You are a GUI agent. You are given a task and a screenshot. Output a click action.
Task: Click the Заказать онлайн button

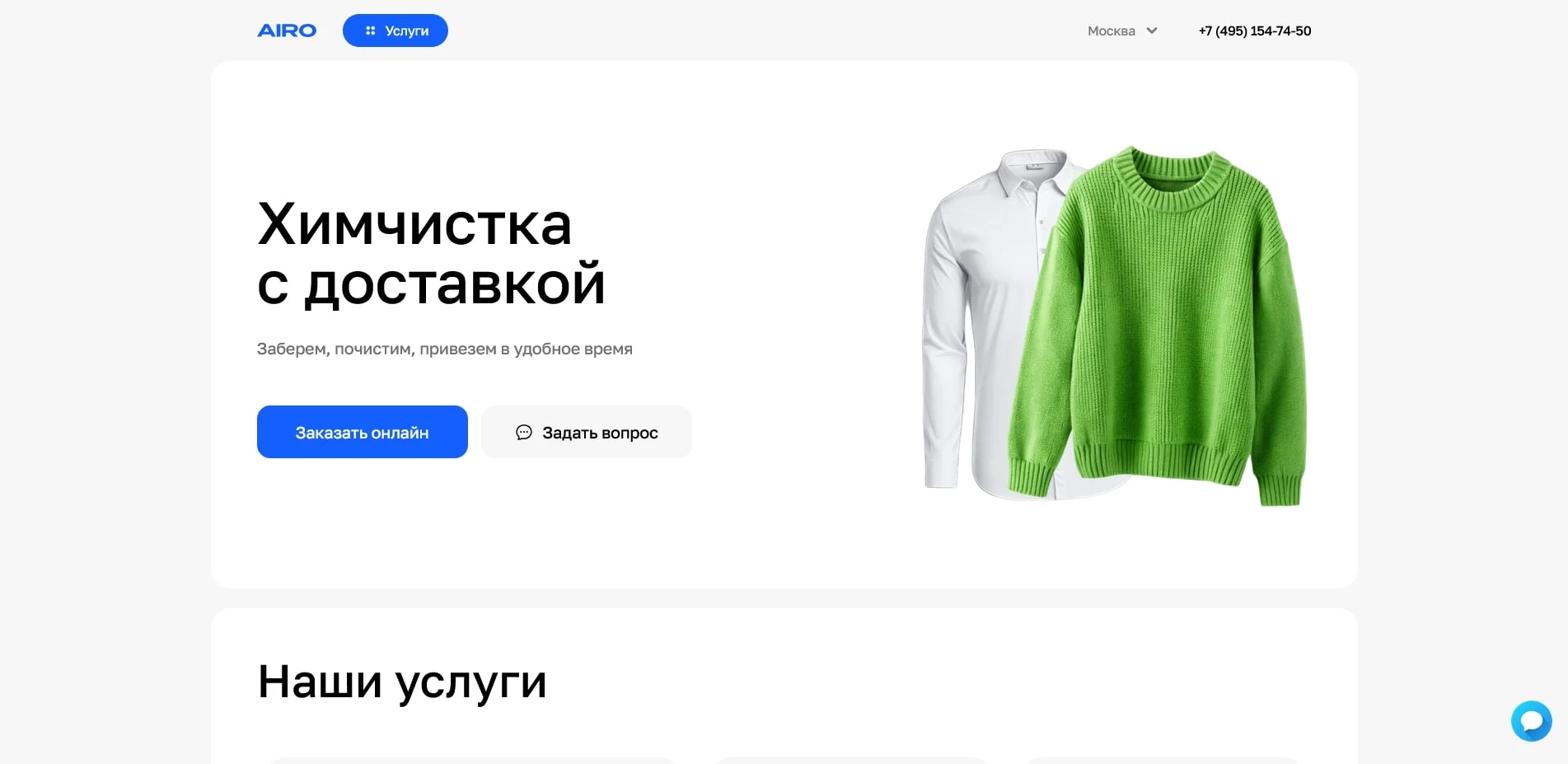click(x=363, y=432)
